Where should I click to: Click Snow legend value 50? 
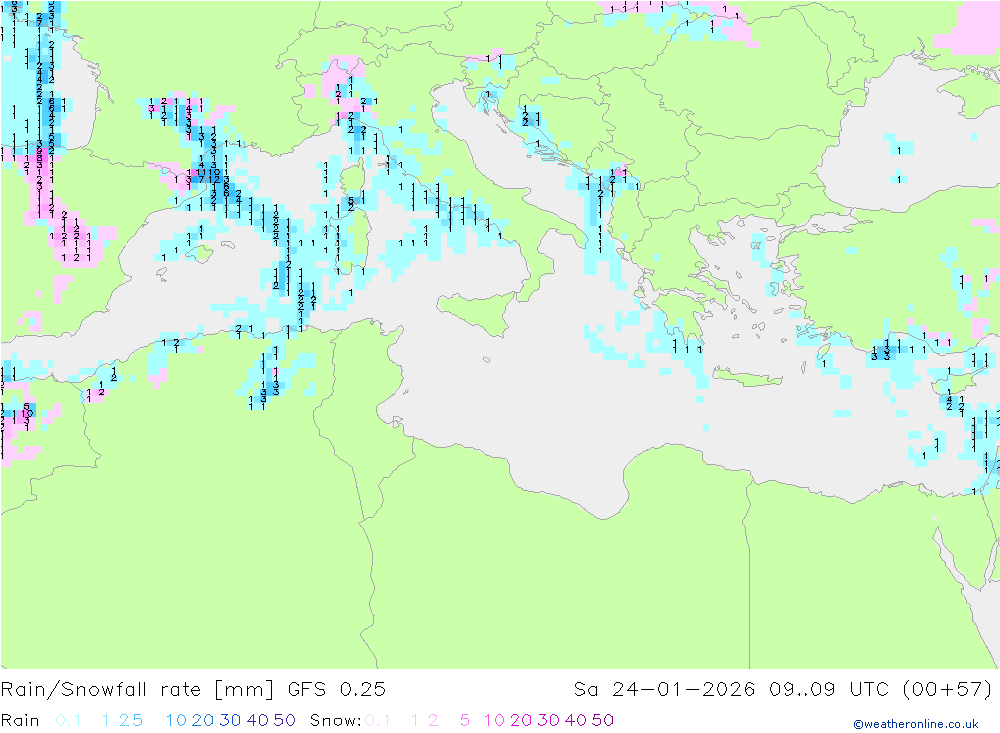[603, 720]
